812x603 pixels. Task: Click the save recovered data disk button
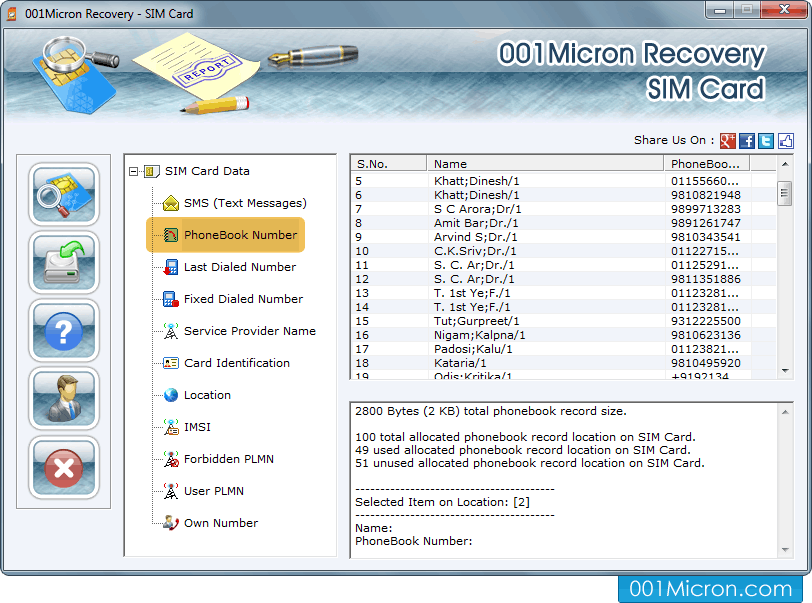pyautogui.click(x=64, y=263)
